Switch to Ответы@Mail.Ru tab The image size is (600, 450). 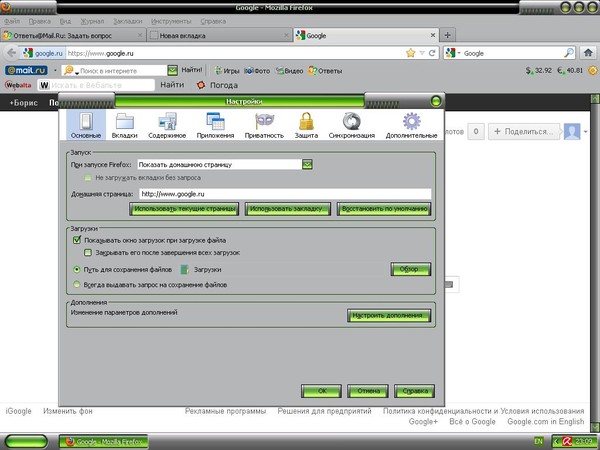click(73, 35)
